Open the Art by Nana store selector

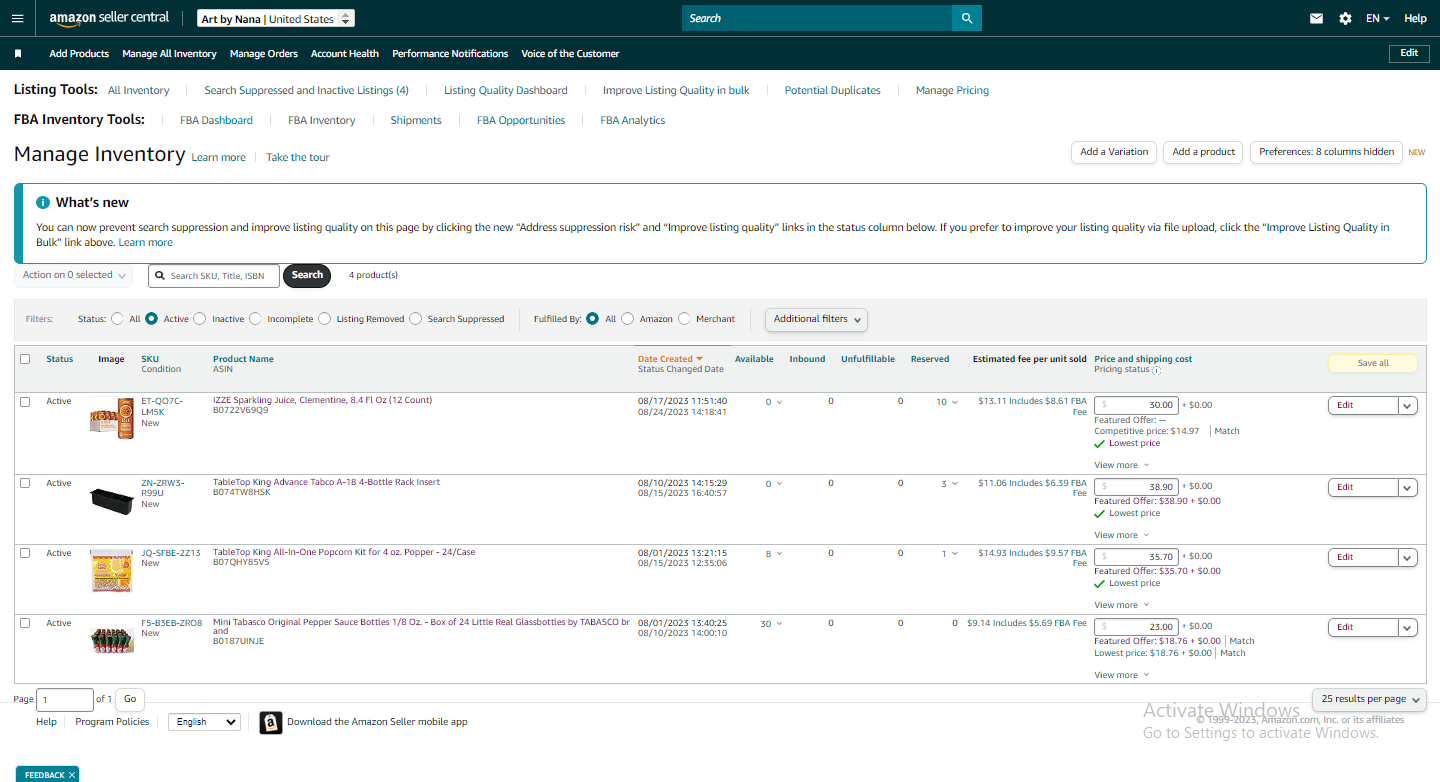coord(276,19)
